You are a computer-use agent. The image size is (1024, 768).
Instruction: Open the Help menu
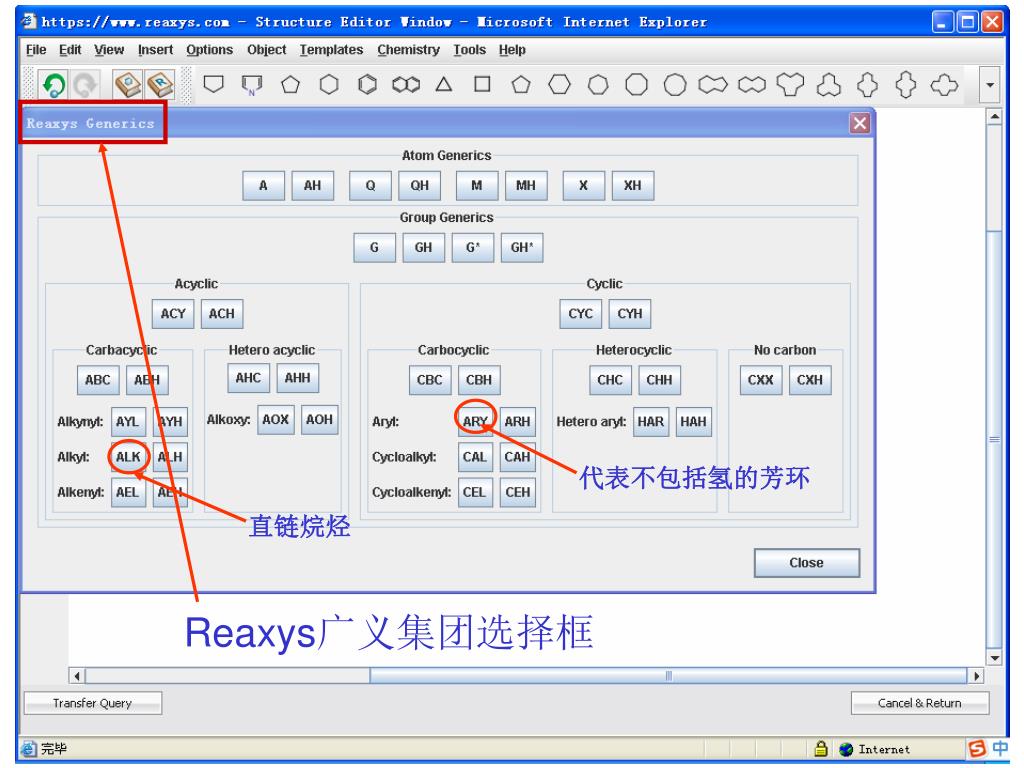512,50
